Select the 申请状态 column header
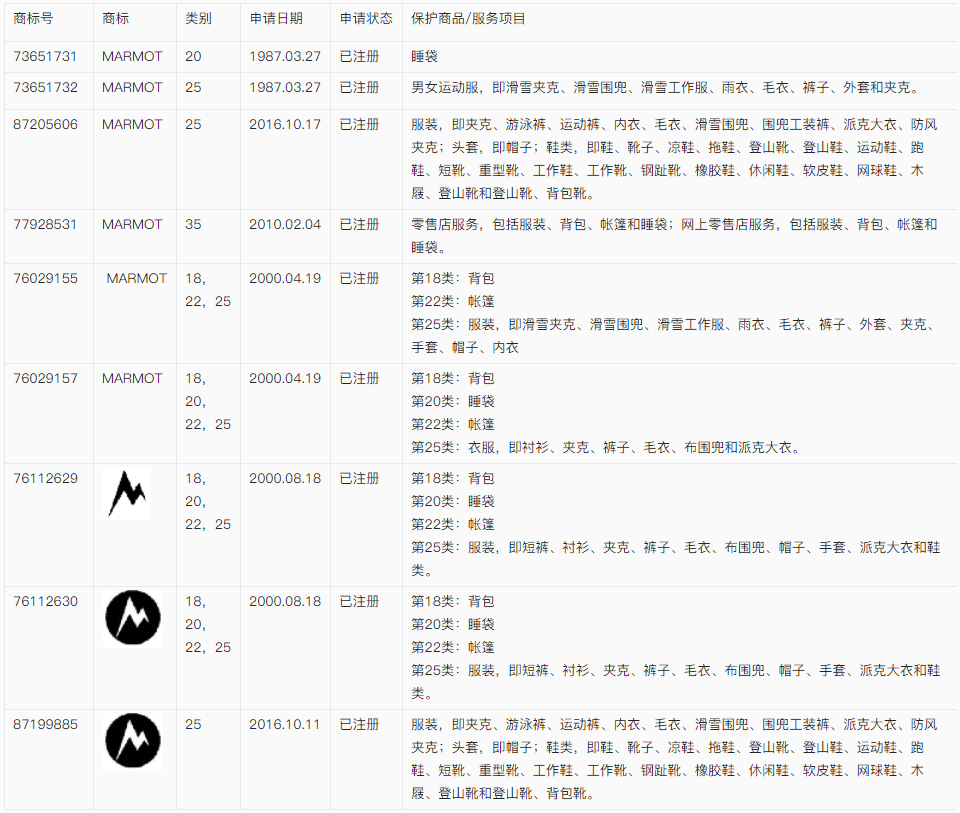 tap(366, 18)
